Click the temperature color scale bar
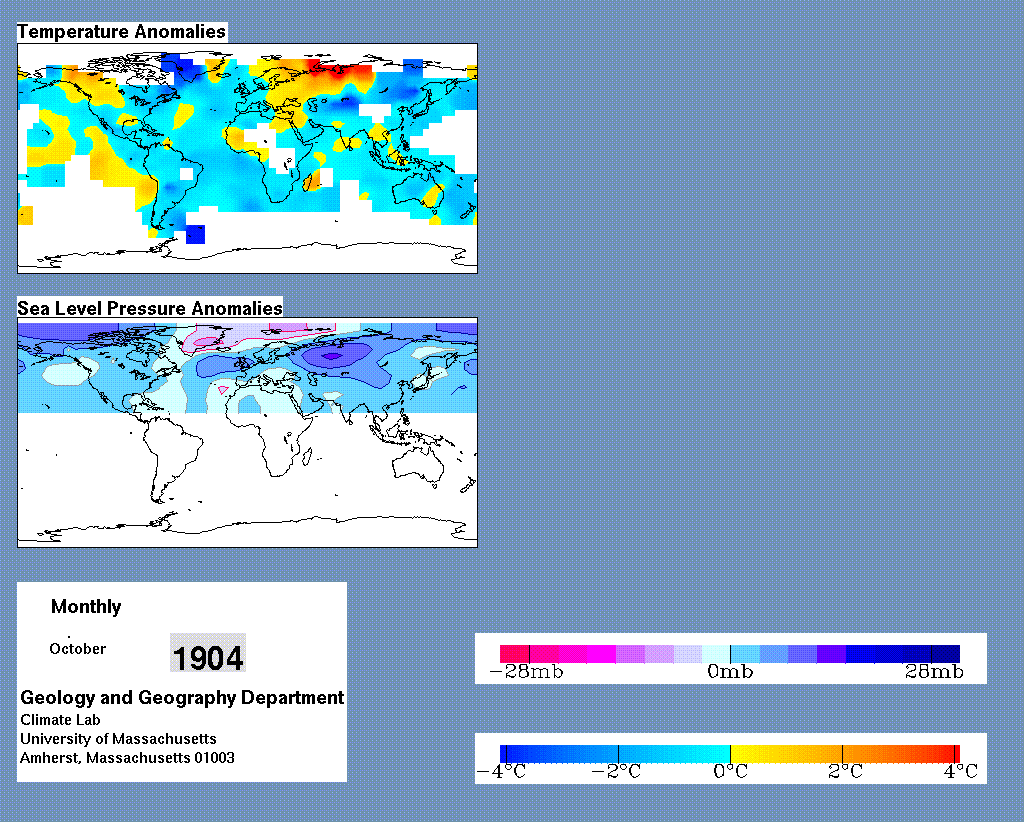The height and width of the screenshot is (822, 1024). (729, 754)
